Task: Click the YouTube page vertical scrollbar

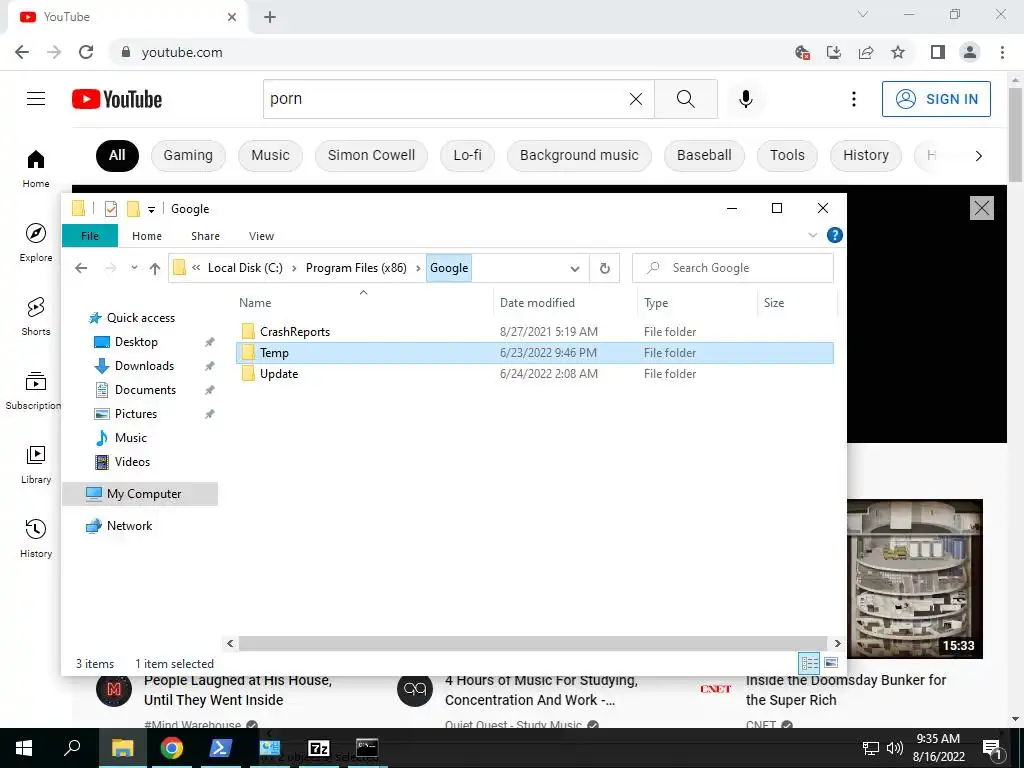Action: coord(1016,134)
